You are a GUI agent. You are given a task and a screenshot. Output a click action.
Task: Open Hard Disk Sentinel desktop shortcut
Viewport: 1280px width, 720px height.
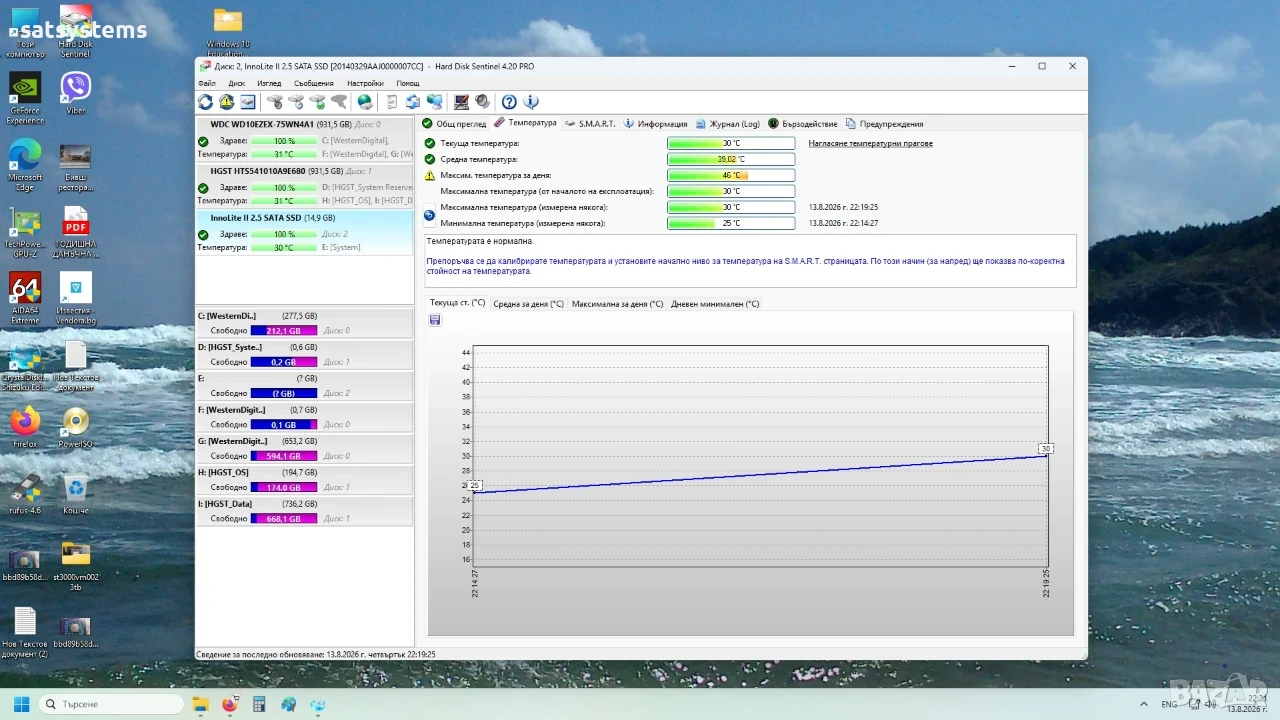pos(76,33)
